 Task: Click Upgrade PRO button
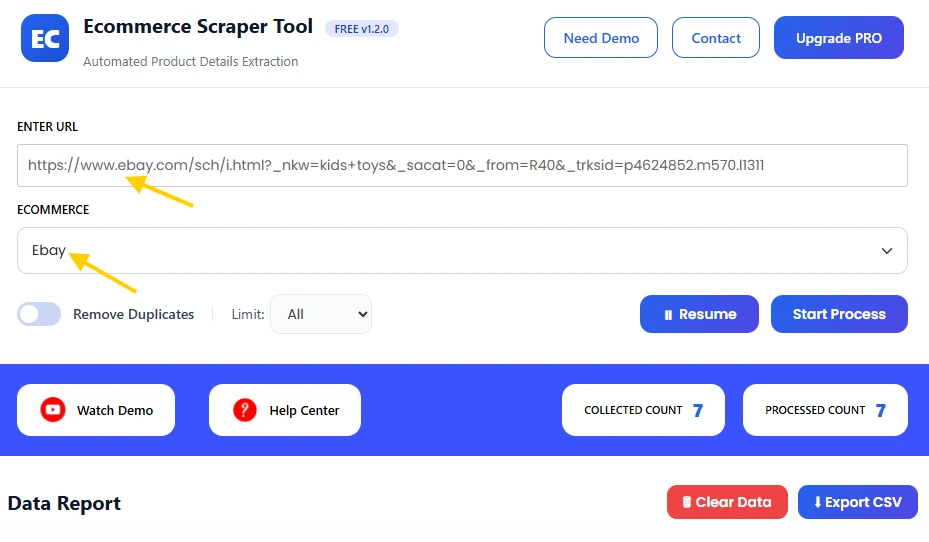pos(838,38)
